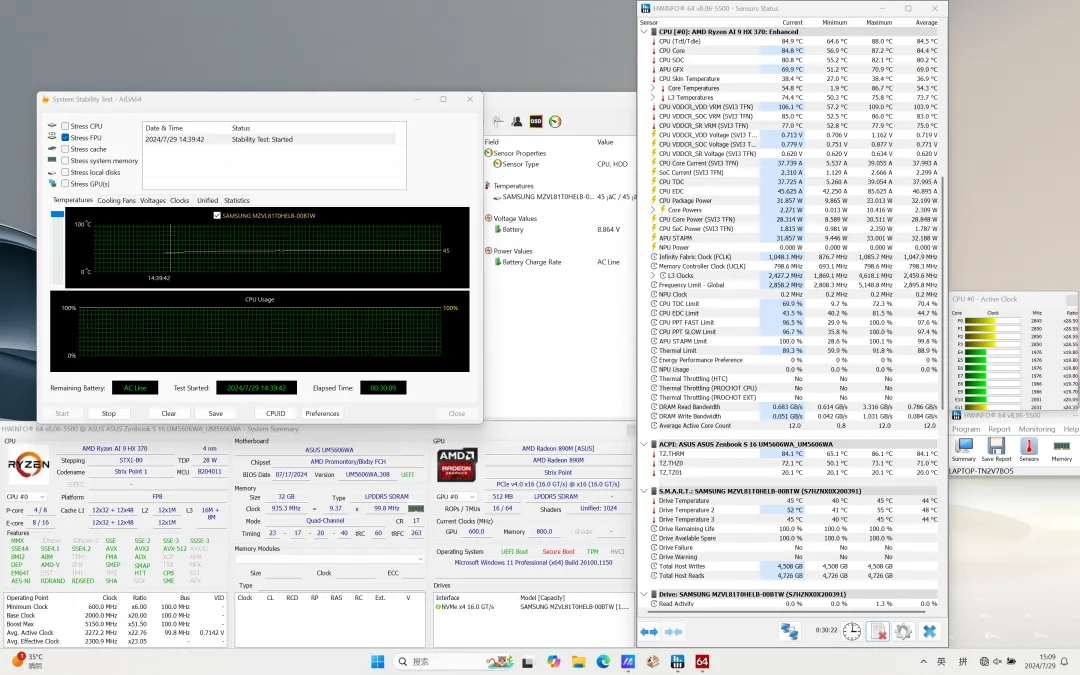Click the Clear button in stability test
The height and width of the screenshot is (675, 1080).
point(169,413)
